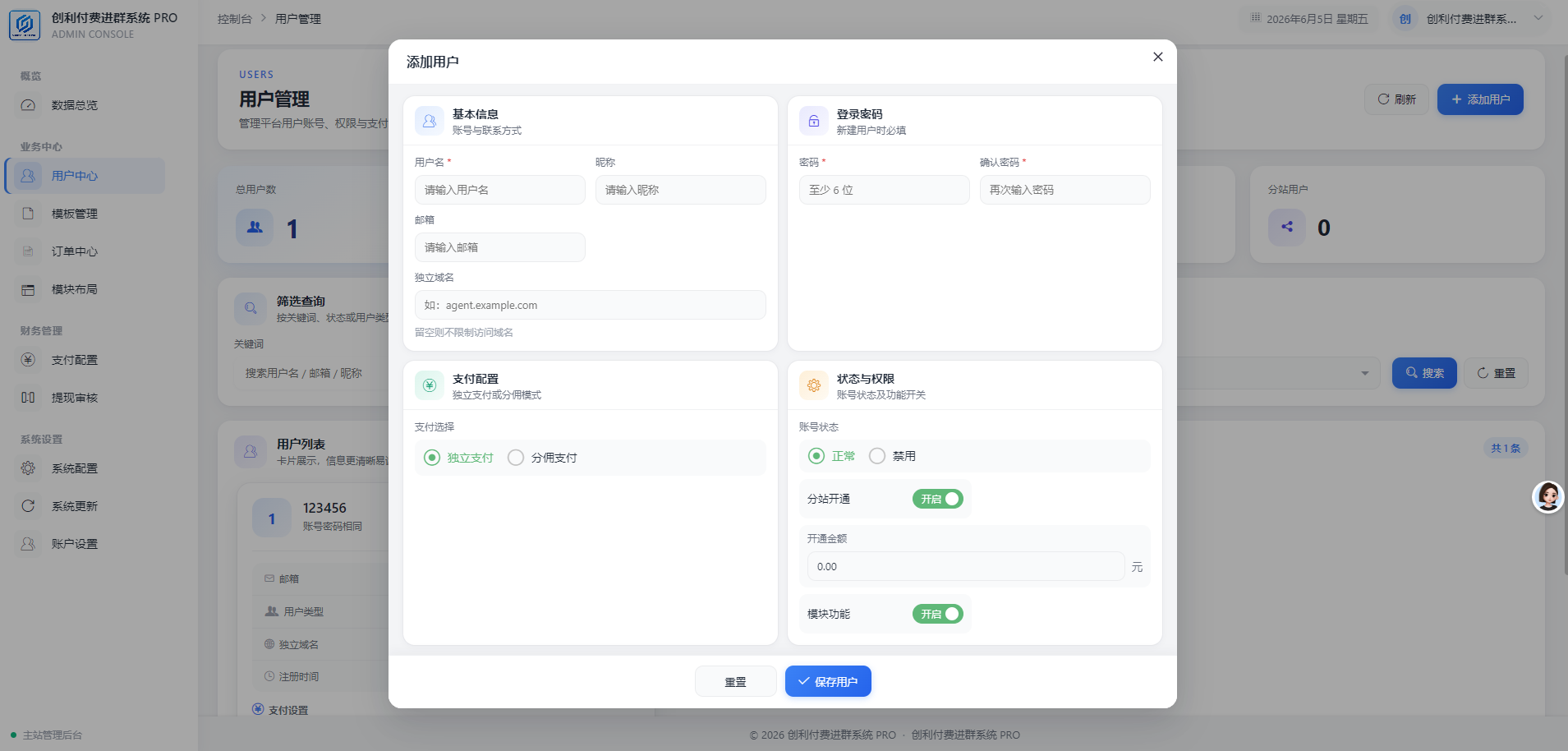The height and width of the screenshot is (751, 1568).
Task: Click the 状态与权限 gear icon
Action: (x=814, y=385)
